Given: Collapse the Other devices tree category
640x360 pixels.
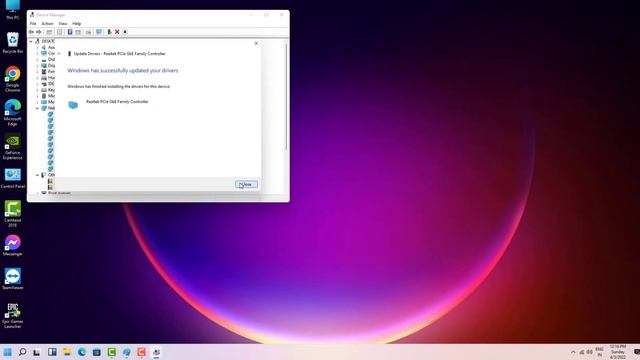Looking at the screenshot, I should (37, 175).
